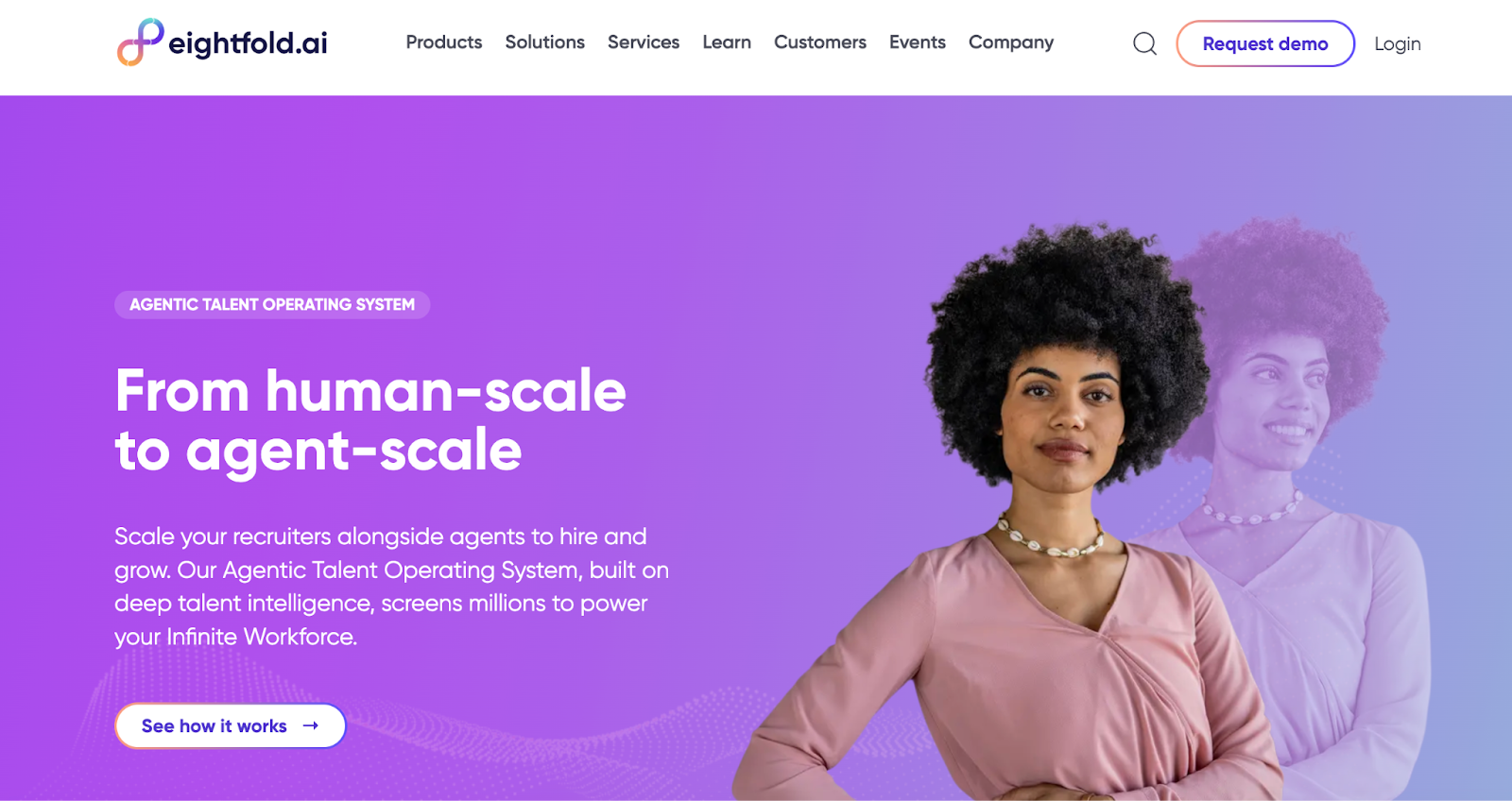The image size is (1512, 801).
Task: Open the Products menu
Action: tap(444, 43)
